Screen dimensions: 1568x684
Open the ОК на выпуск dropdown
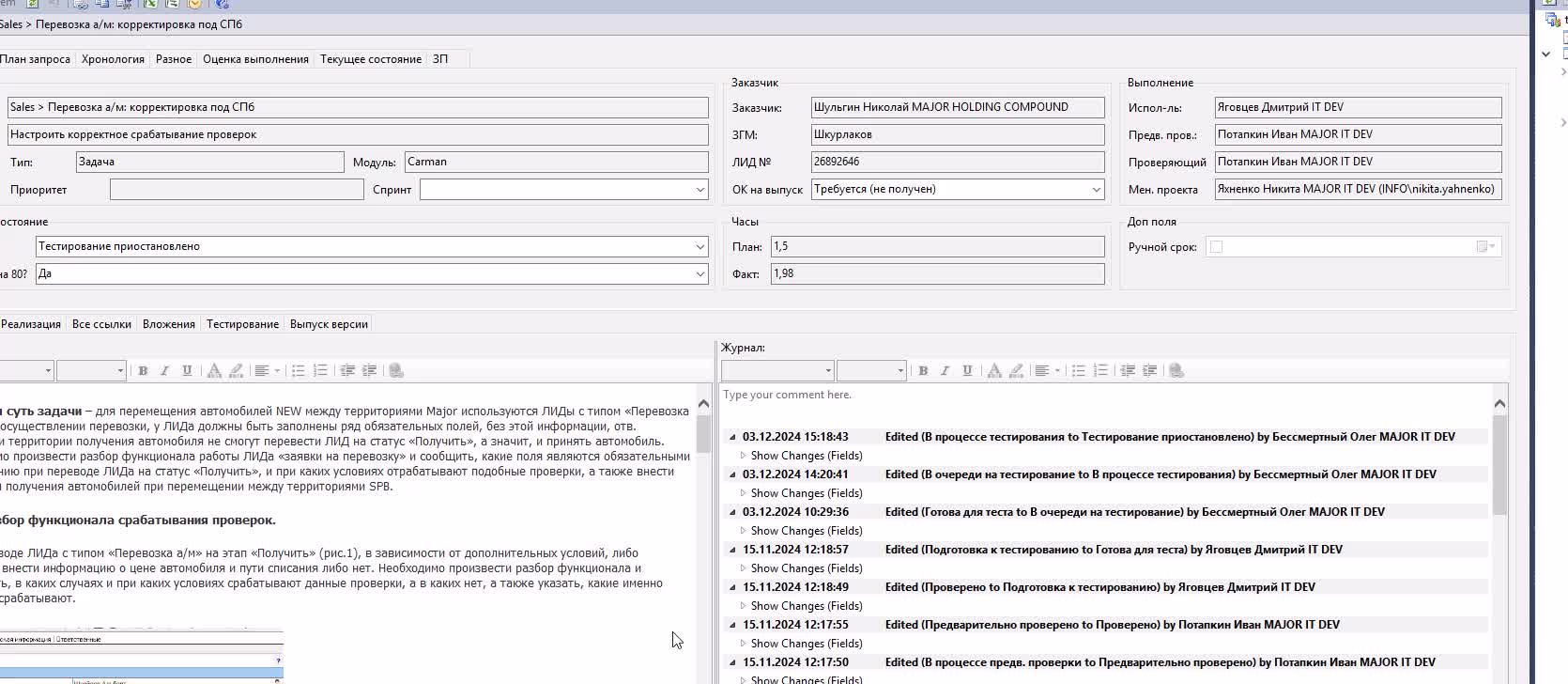click(x=1096, y=190)
